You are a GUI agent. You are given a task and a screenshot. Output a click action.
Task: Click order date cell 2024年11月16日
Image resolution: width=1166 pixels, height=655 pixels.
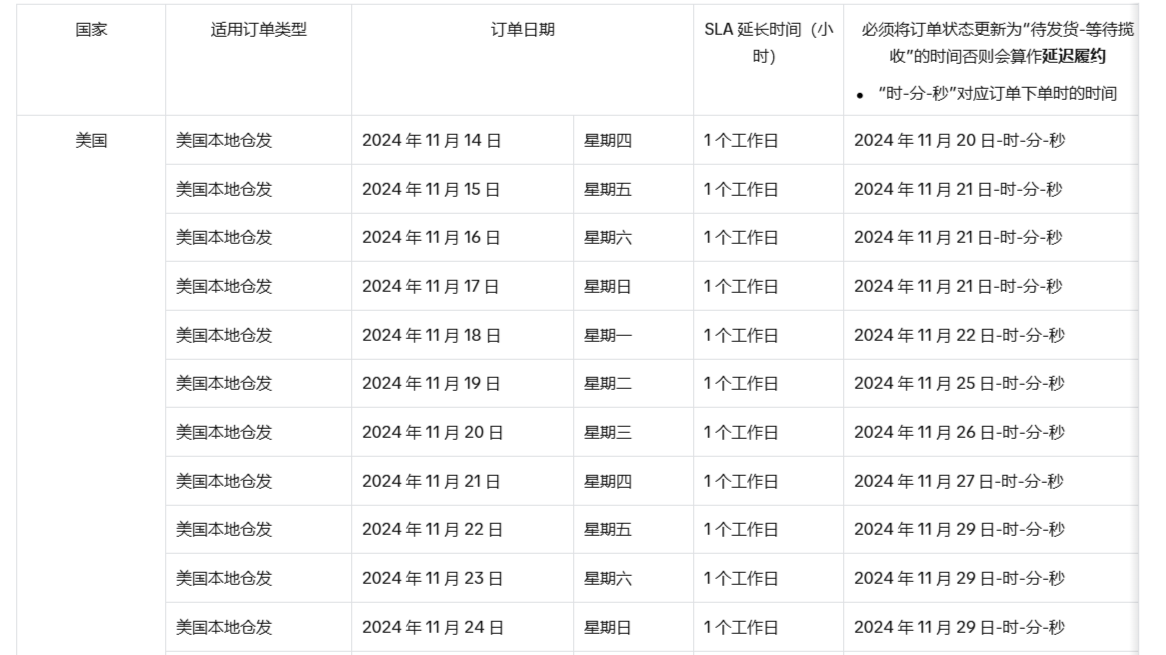pyautogui.click(x=431, y=238)
